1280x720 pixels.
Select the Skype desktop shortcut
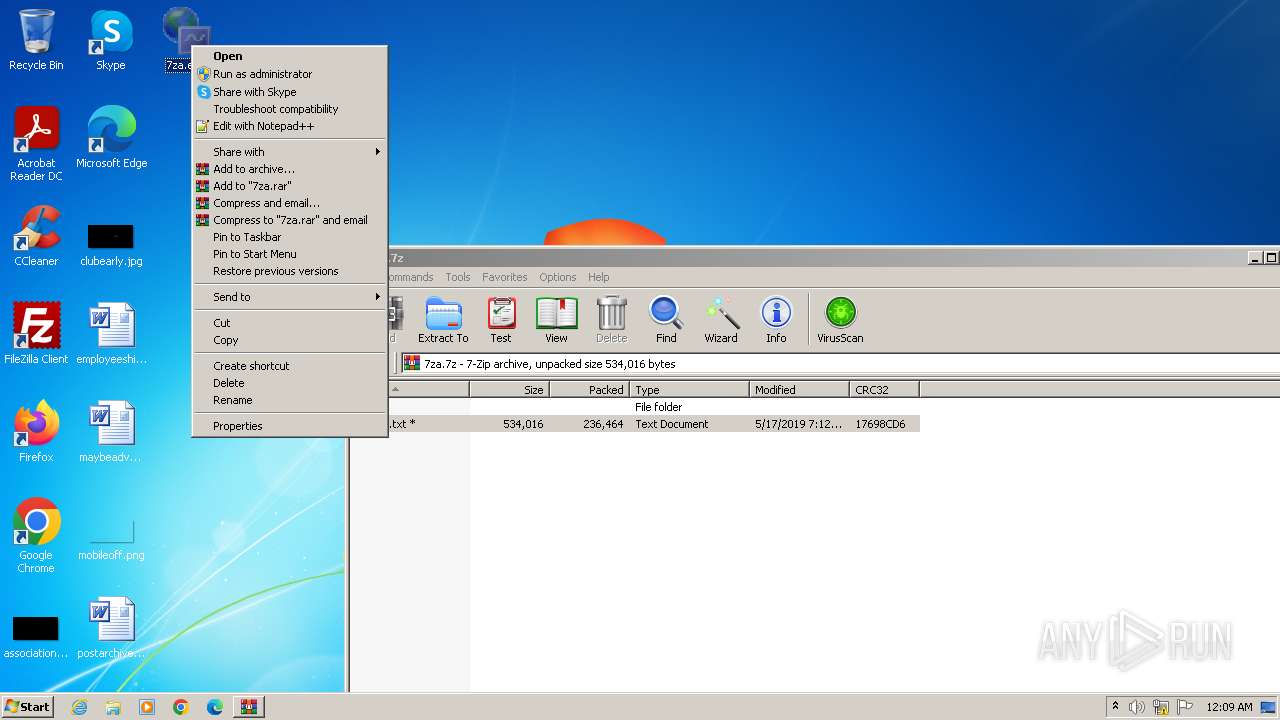coord(111,40)
